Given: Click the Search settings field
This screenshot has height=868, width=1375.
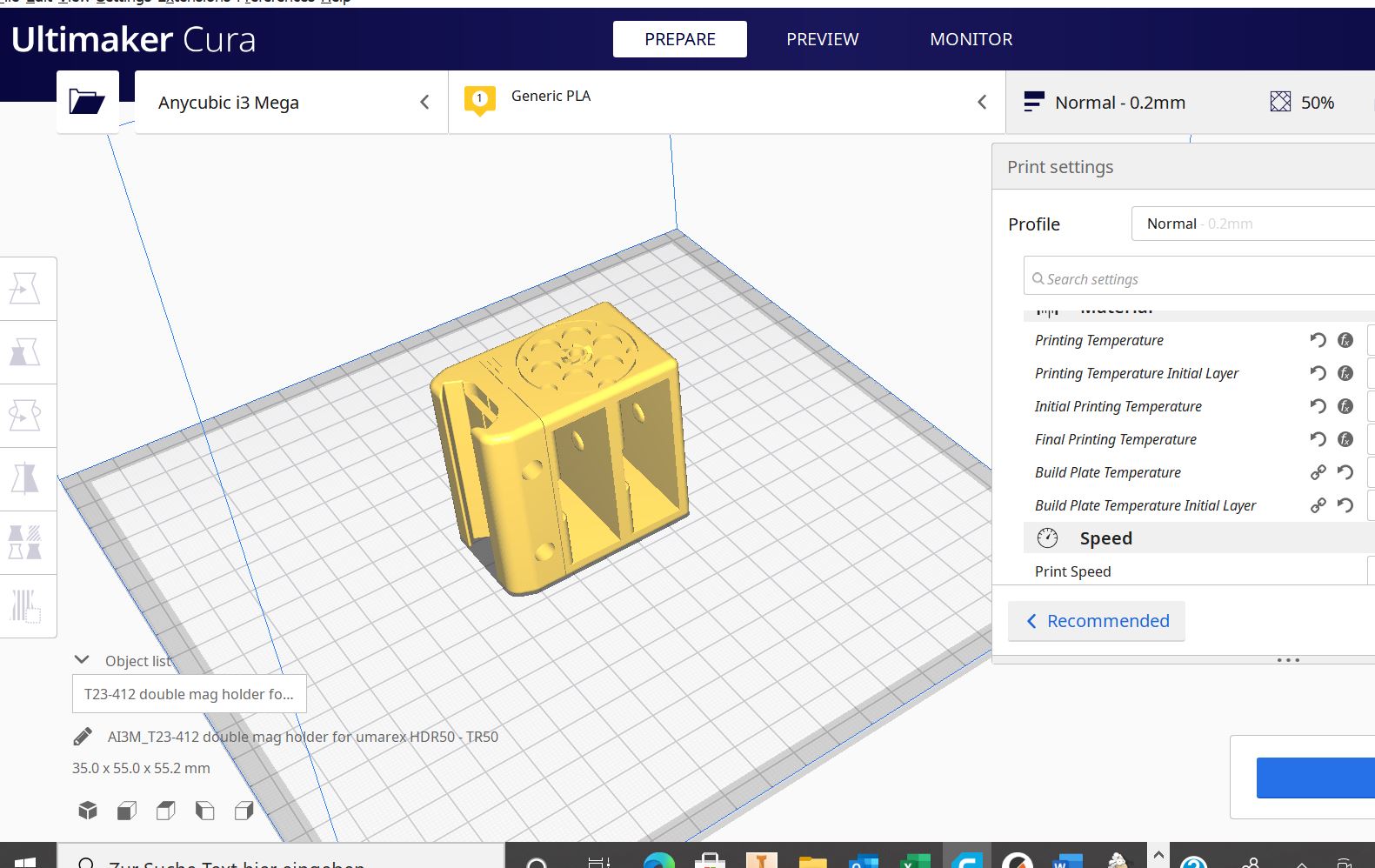Looking at the screenshot, I should pos(1200,279).
